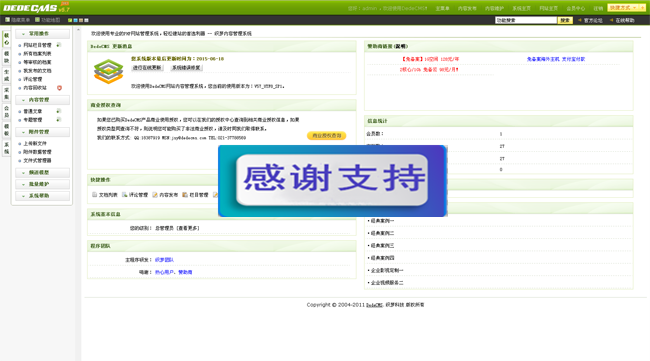Click plus icon next to 快捷方式
The width and height of the screenshot is (650, 361).
(642, 8)
